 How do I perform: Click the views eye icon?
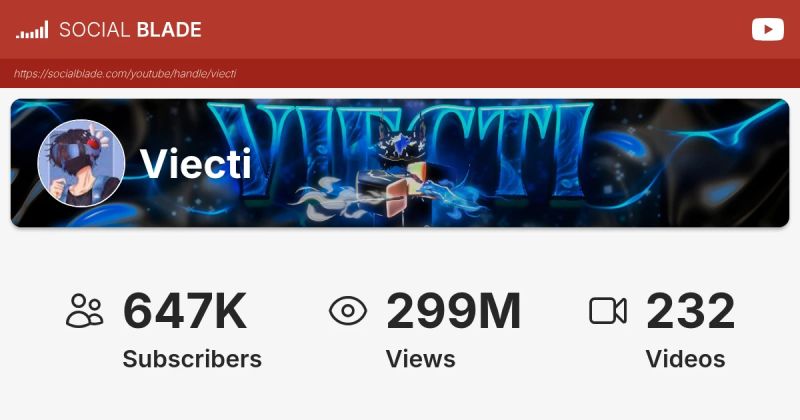tap(347, 311)
